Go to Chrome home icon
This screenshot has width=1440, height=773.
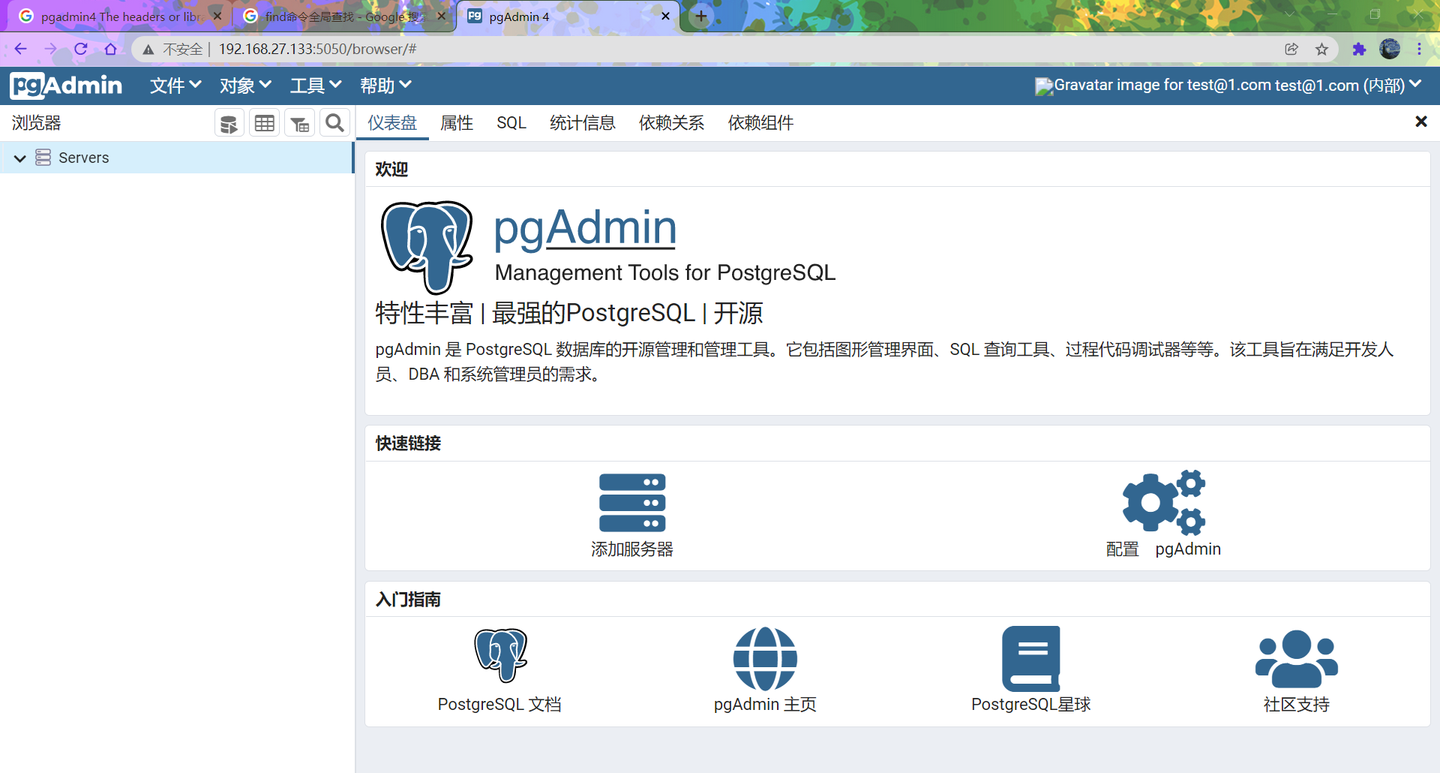coord(111,49)
